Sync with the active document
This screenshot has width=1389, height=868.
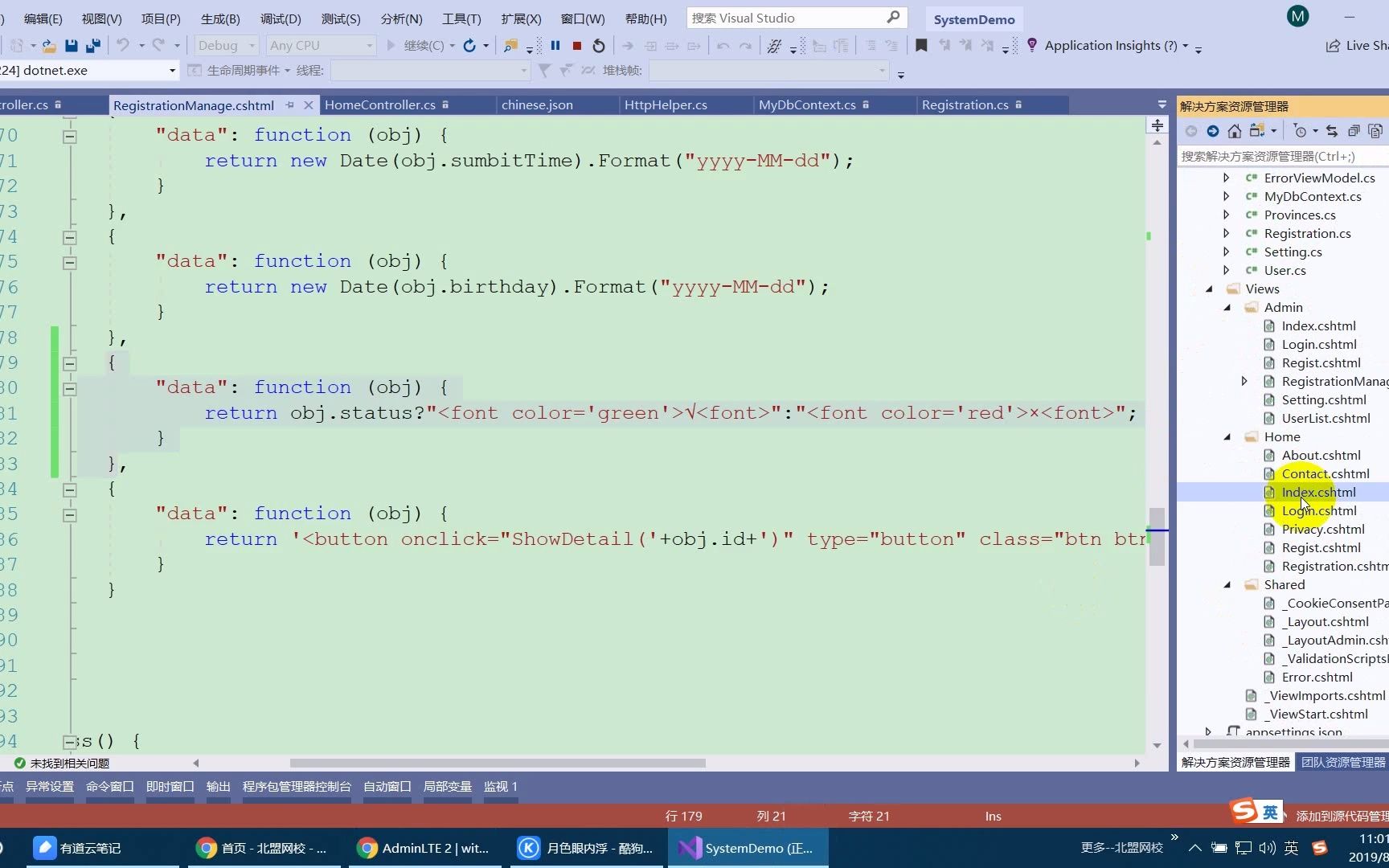pyautogui.click(x=1332, y=131)
